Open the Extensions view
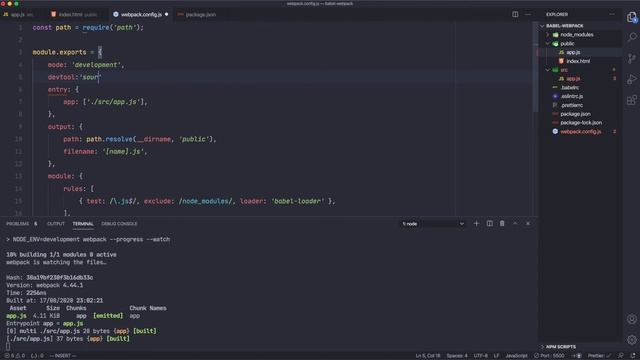The image size is (640, 360). click(632, 100)
